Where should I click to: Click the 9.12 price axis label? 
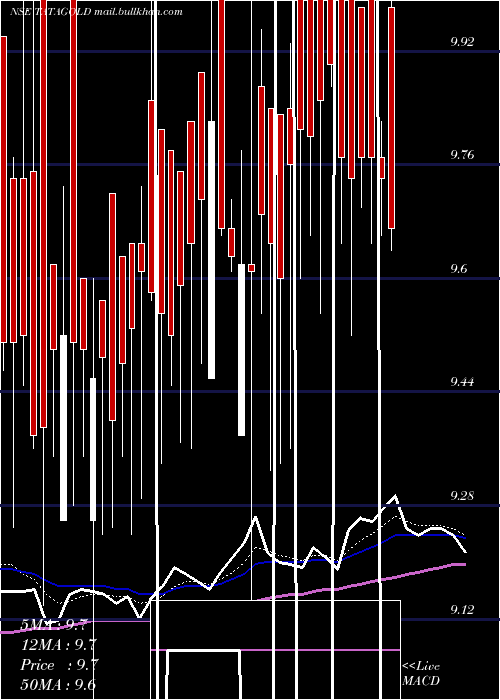462,609
